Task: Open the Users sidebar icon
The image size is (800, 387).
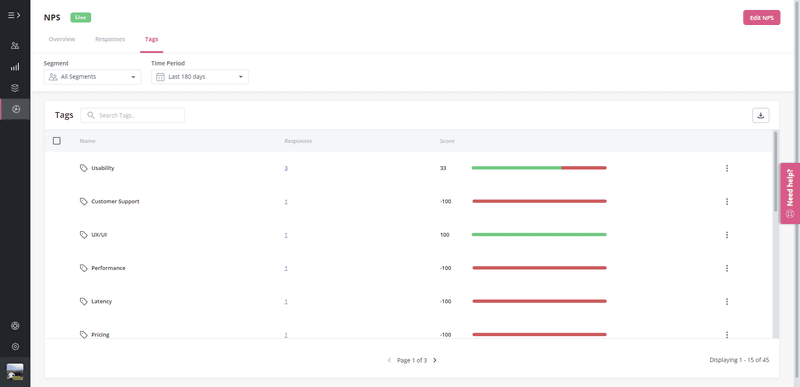Action: pos(15,45)
